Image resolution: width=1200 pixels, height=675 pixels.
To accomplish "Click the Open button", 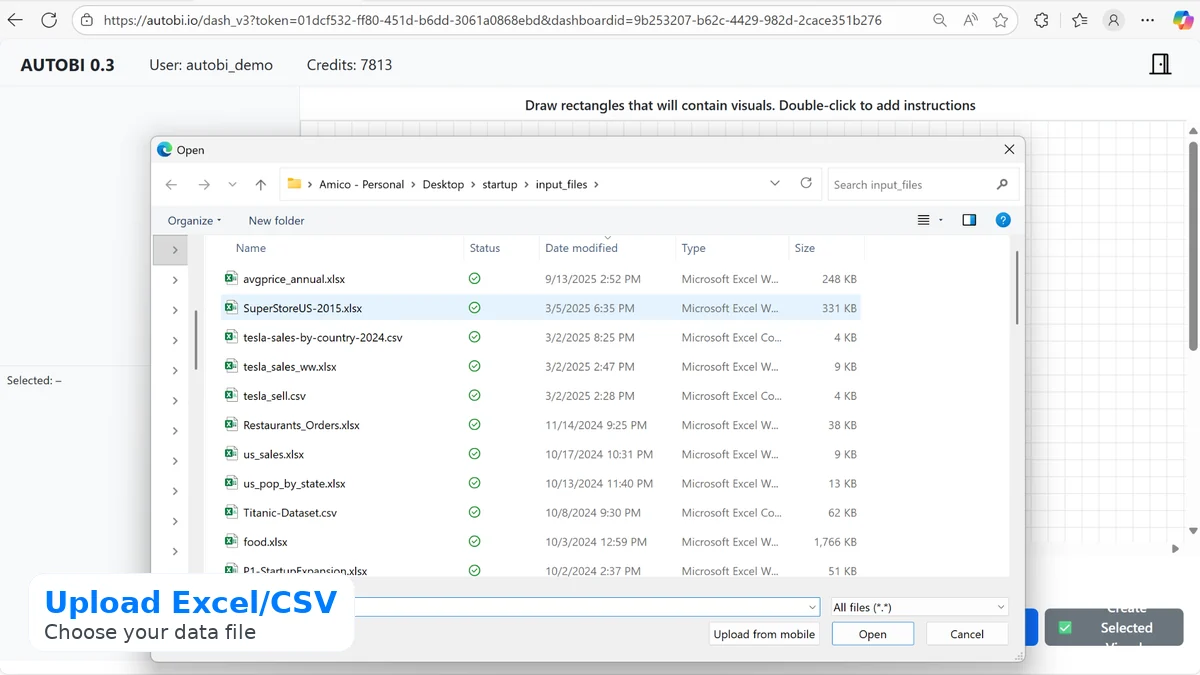I will [873, 634].
